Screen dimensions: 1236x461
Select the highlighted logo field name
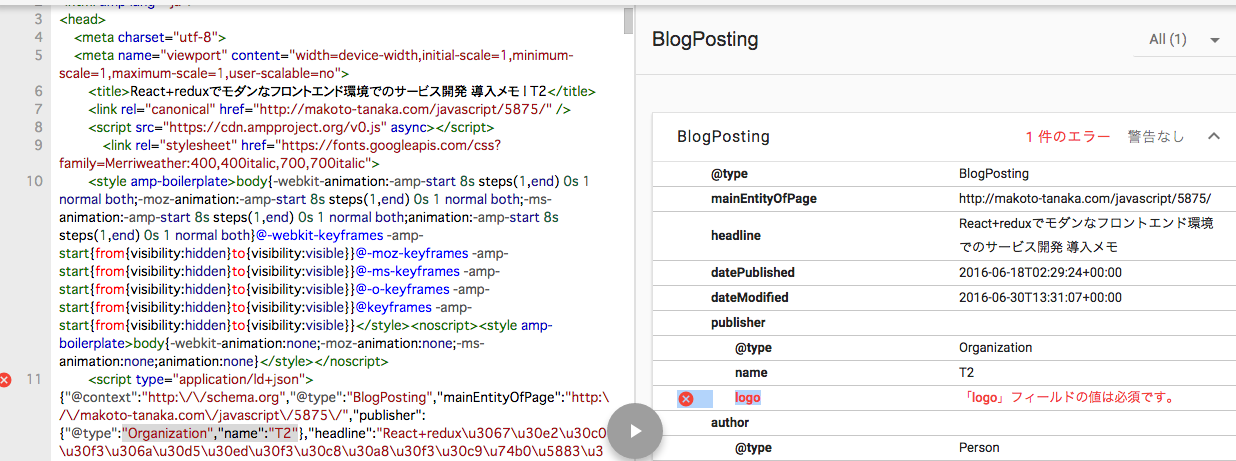748,398
